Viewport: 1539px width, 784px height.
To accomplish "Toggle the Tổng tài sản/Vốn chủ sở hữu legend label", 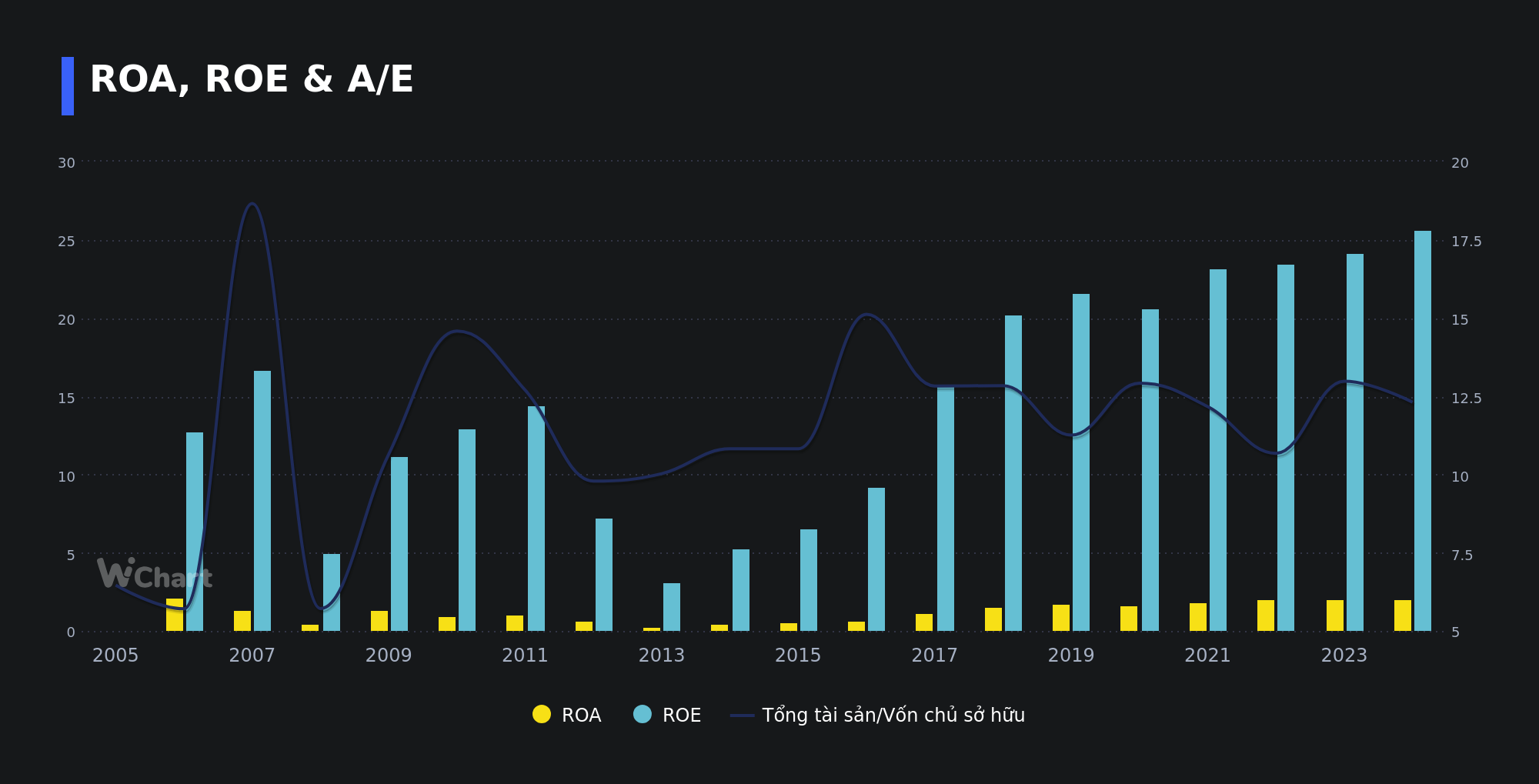I will (893, 716).
